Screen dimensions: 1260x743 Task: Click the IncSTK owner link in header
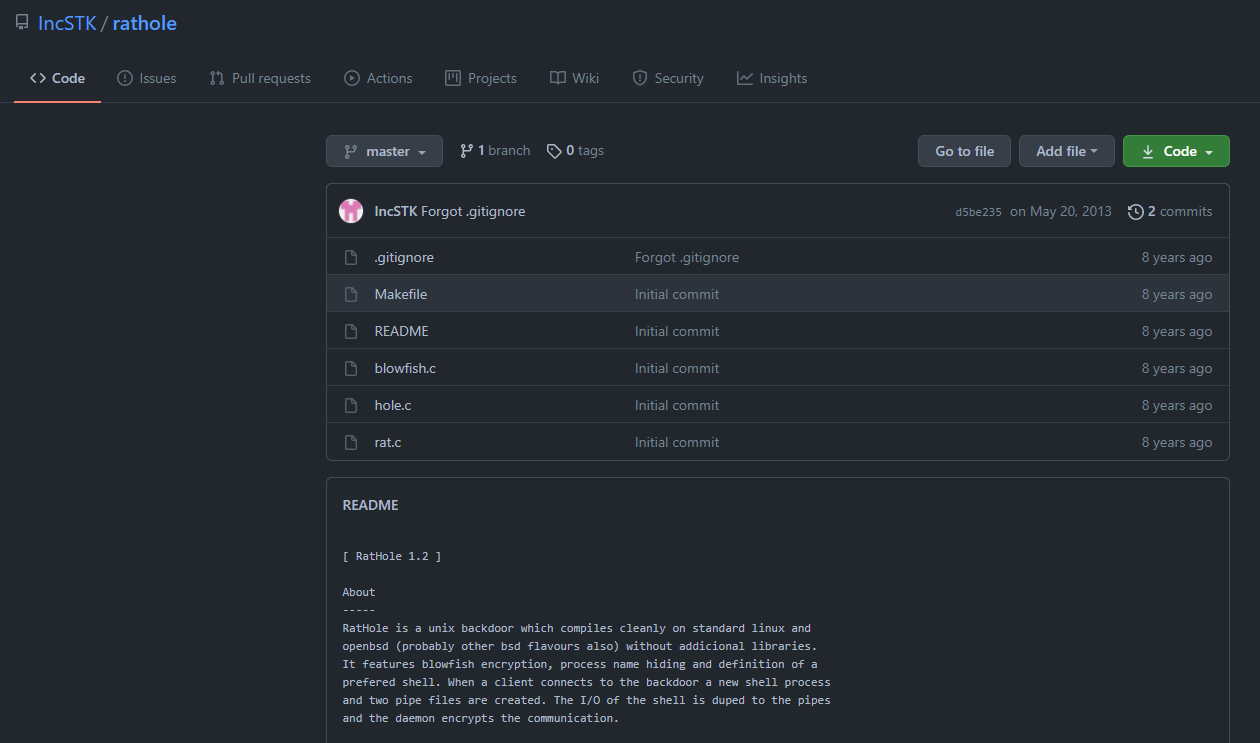[x=67, y=23]
